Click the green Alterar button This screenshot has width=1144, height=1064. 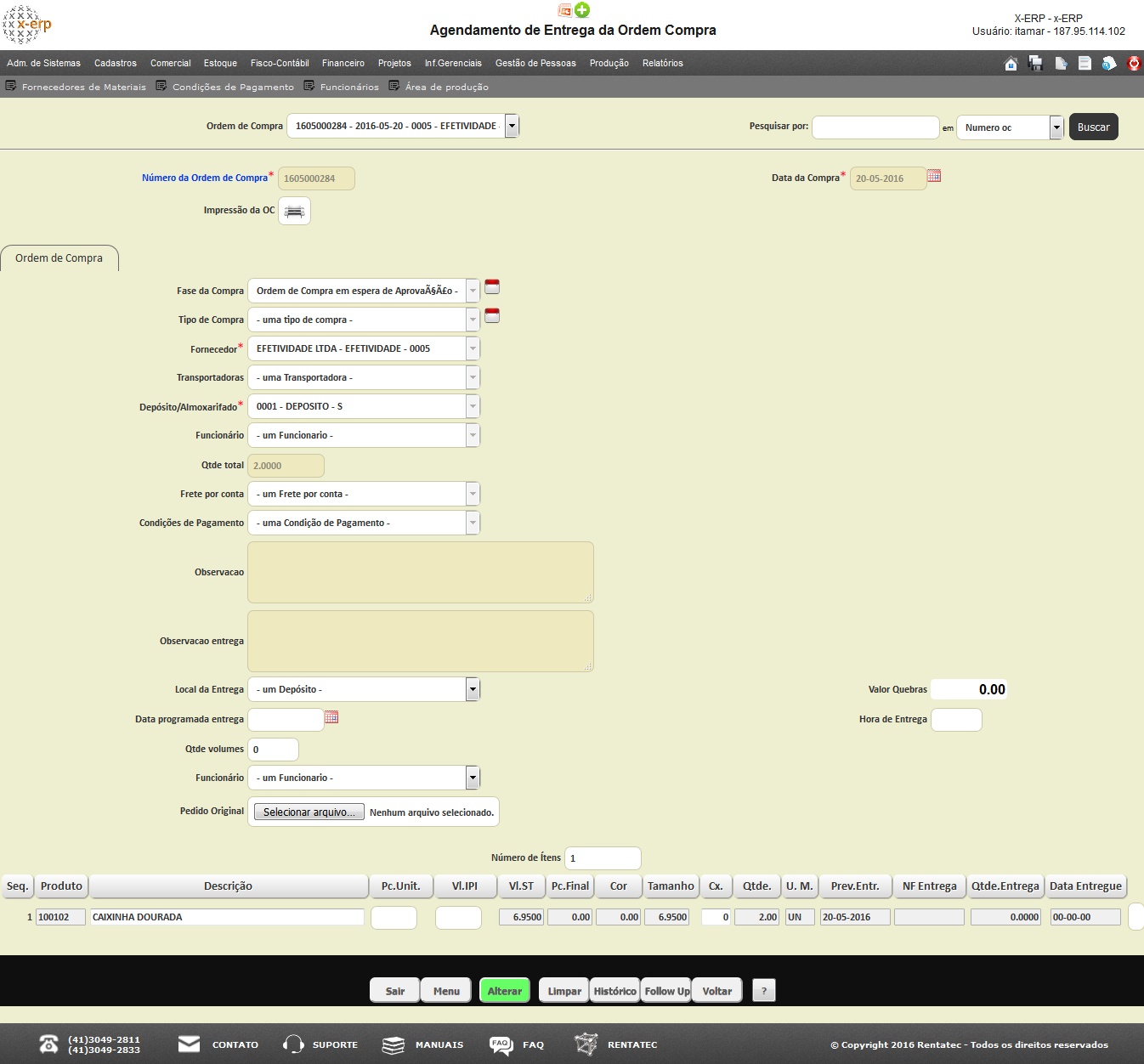(505, 991)
